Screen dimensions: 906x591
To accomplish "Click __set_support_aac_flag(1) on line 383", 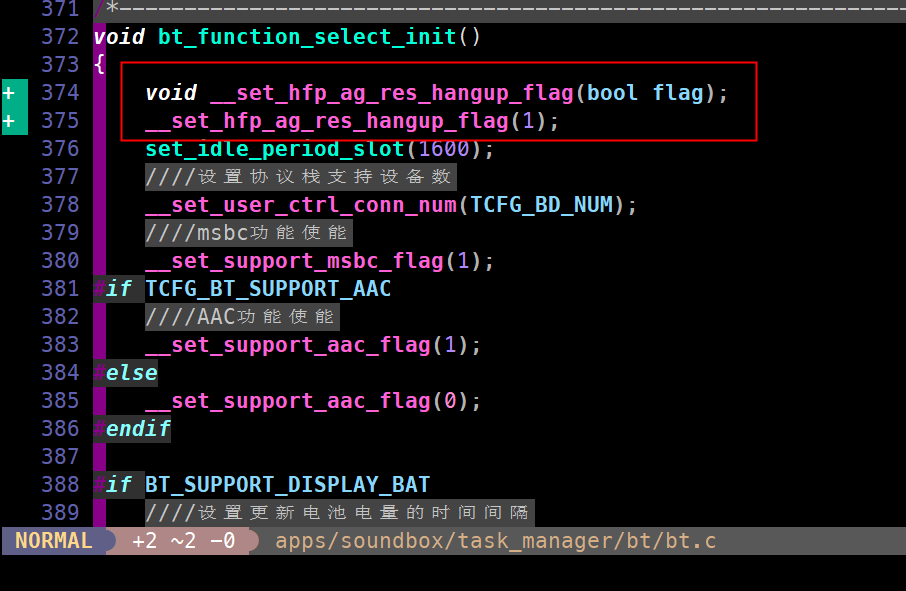I will pyautogui.click(x=313, y=345).
